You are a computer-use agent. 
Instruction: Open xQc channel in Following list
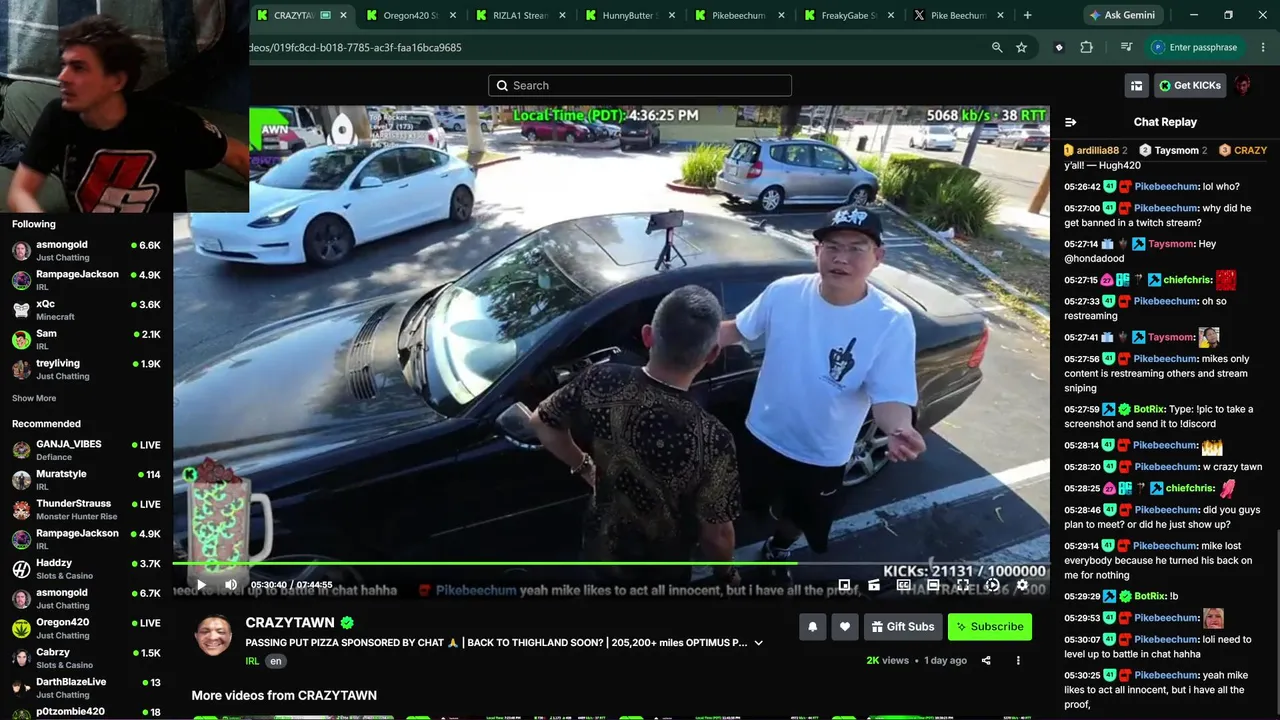pyautogui.click(x=86, y=310)
